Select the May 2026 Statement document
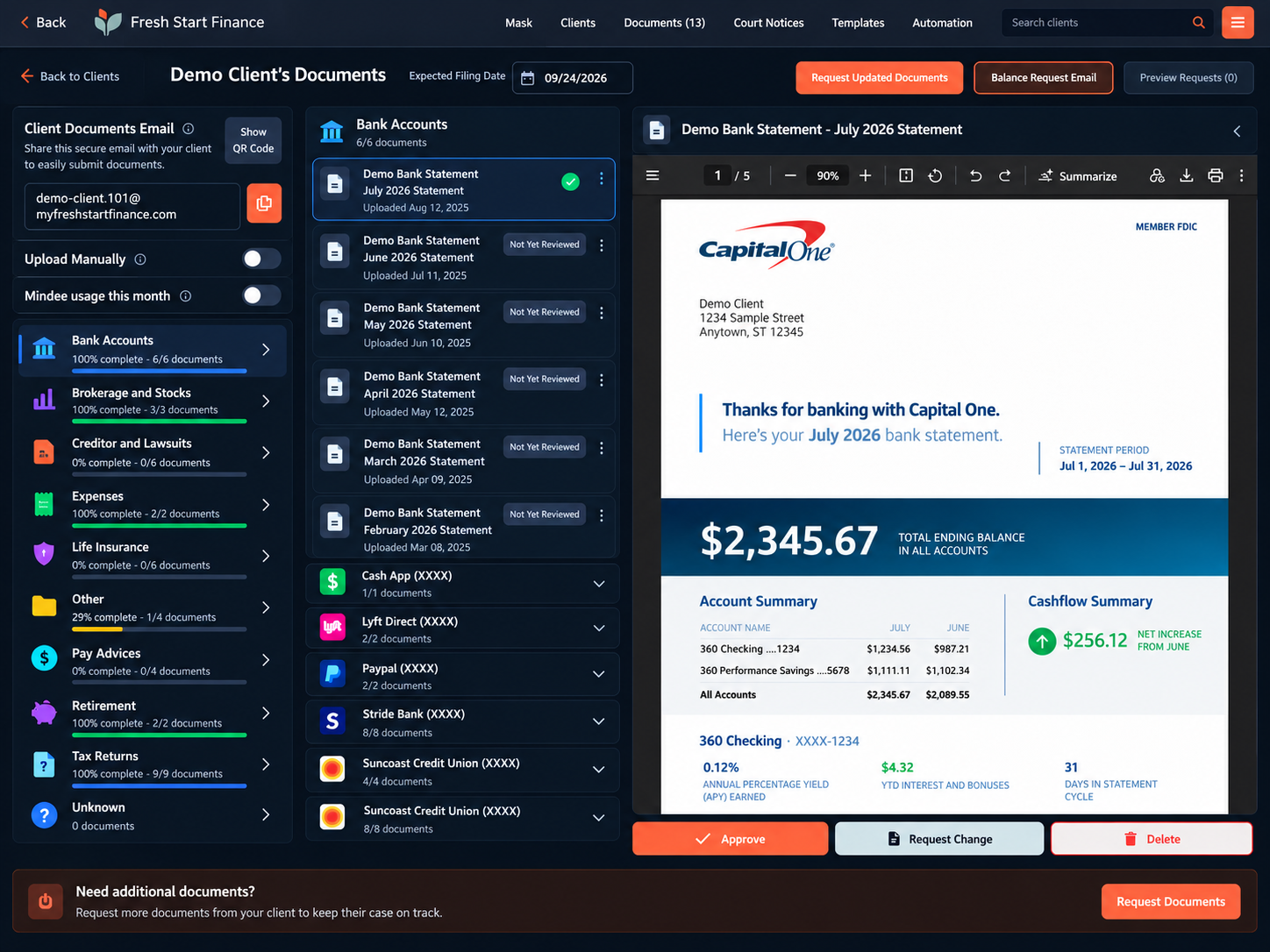 coord(464,324)
